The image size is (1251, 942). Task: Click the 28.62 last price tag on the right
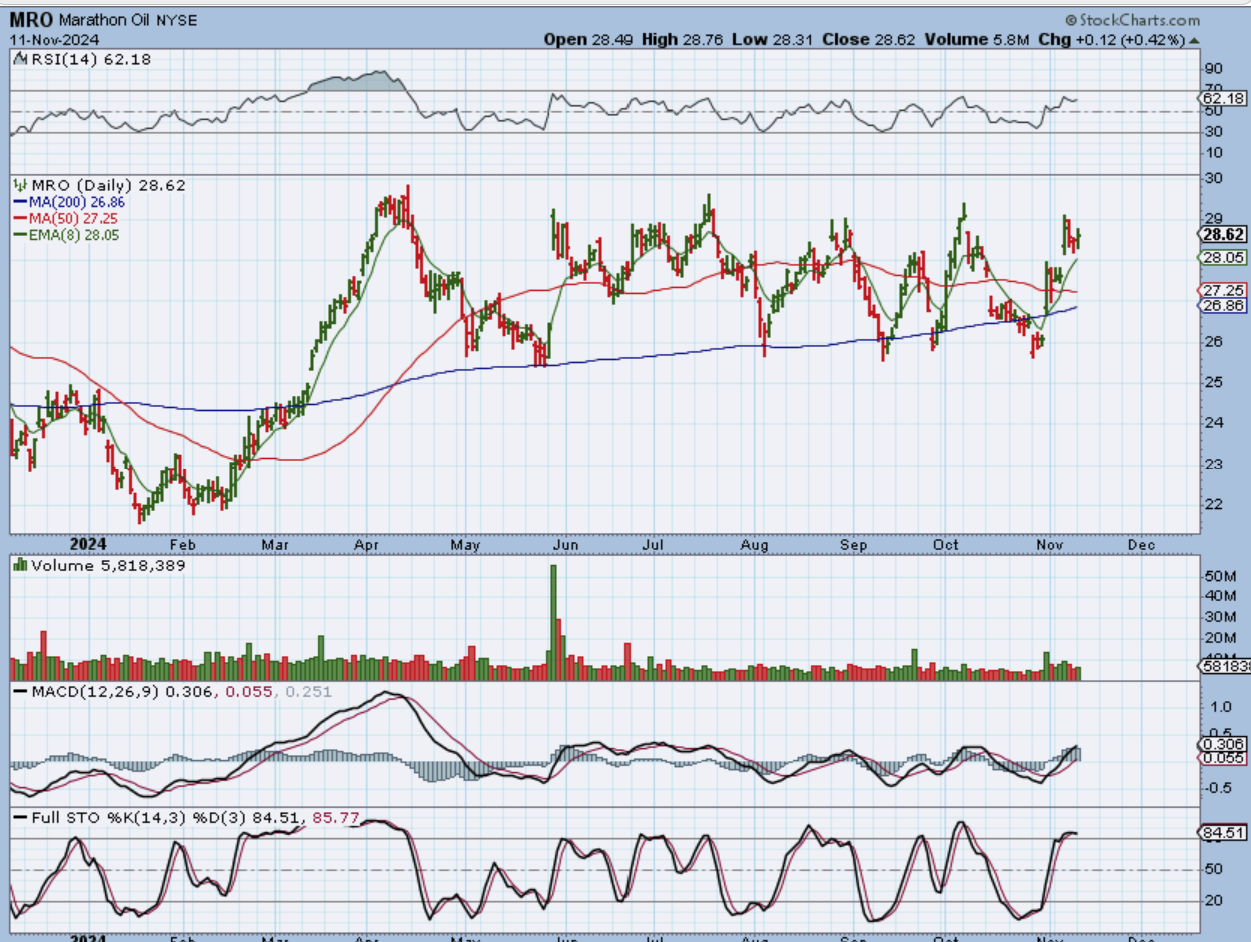point(1224,234)
